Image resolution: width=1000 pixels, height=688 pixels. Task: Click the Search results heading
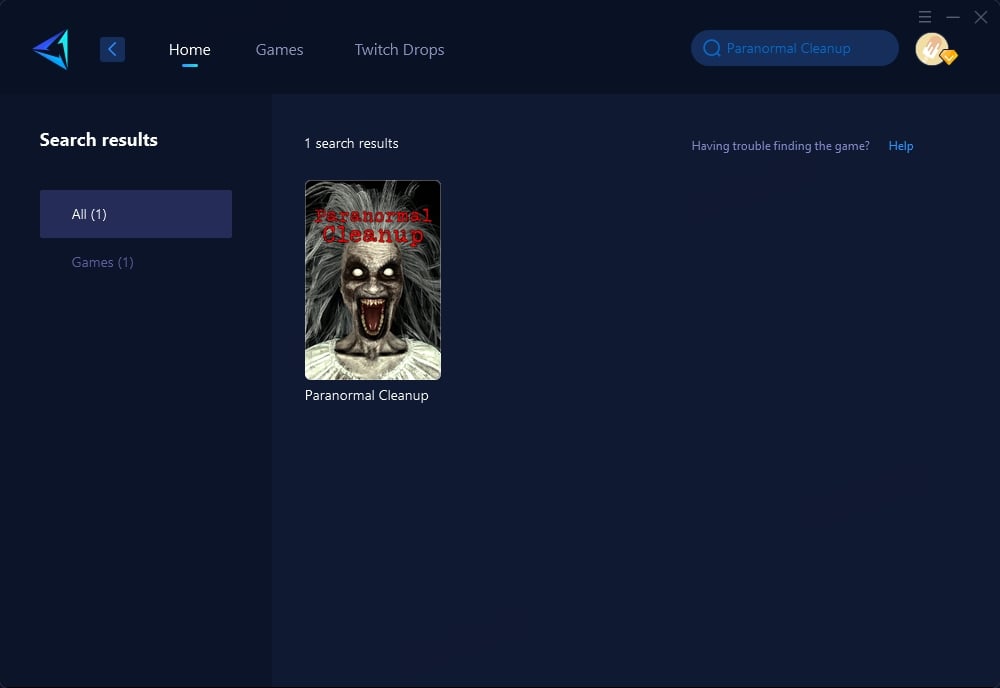point(99,140)
